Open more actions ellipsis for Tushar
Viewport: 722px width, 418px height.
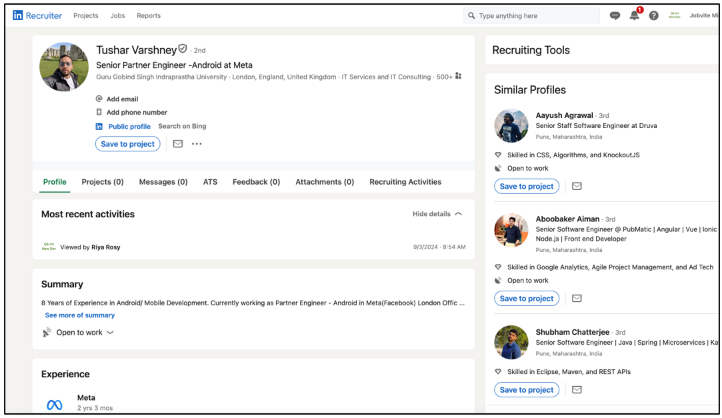tap(197, 144)
